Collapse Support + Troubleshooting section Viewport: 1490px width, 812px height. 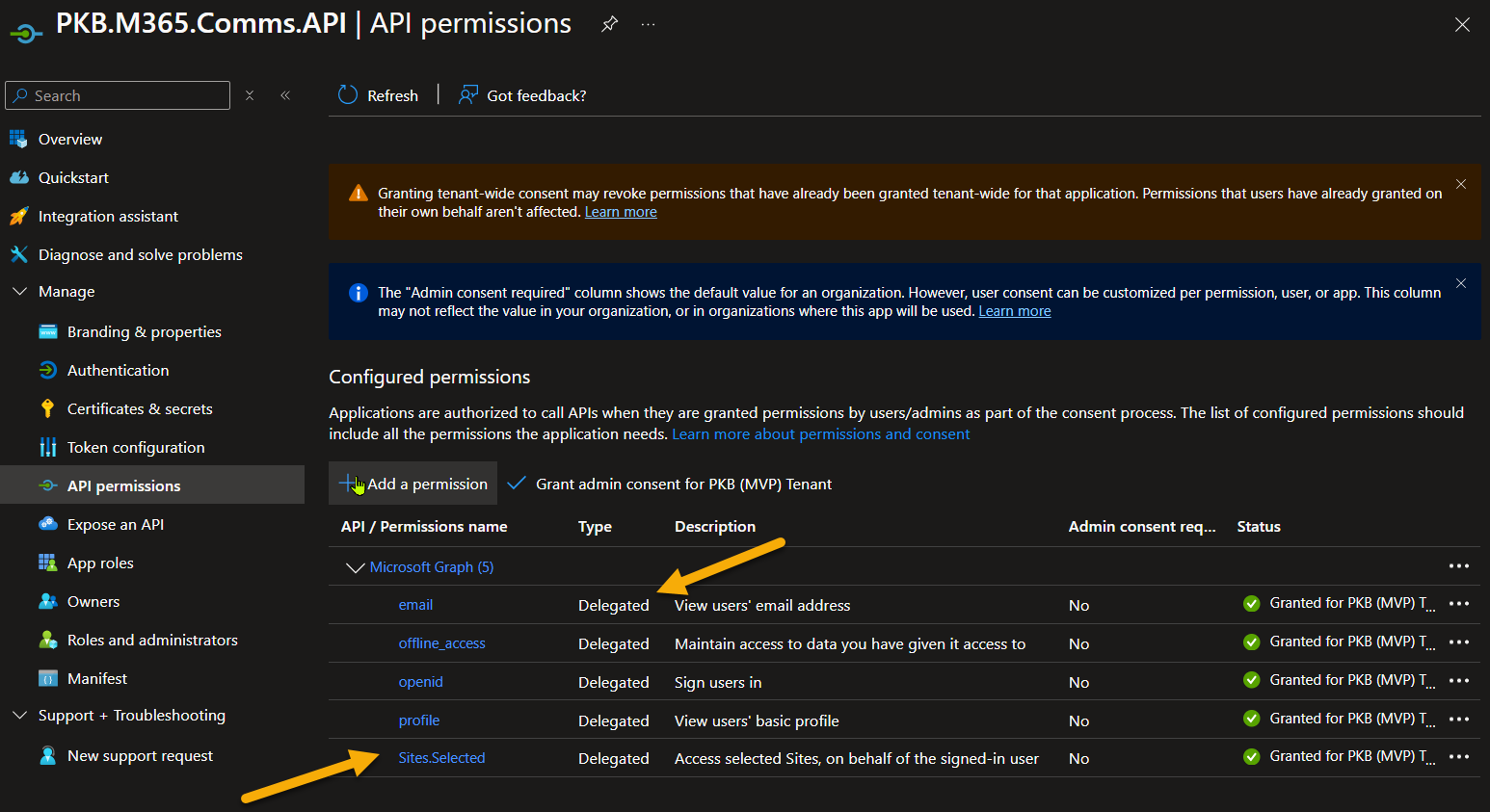[21, 715]
